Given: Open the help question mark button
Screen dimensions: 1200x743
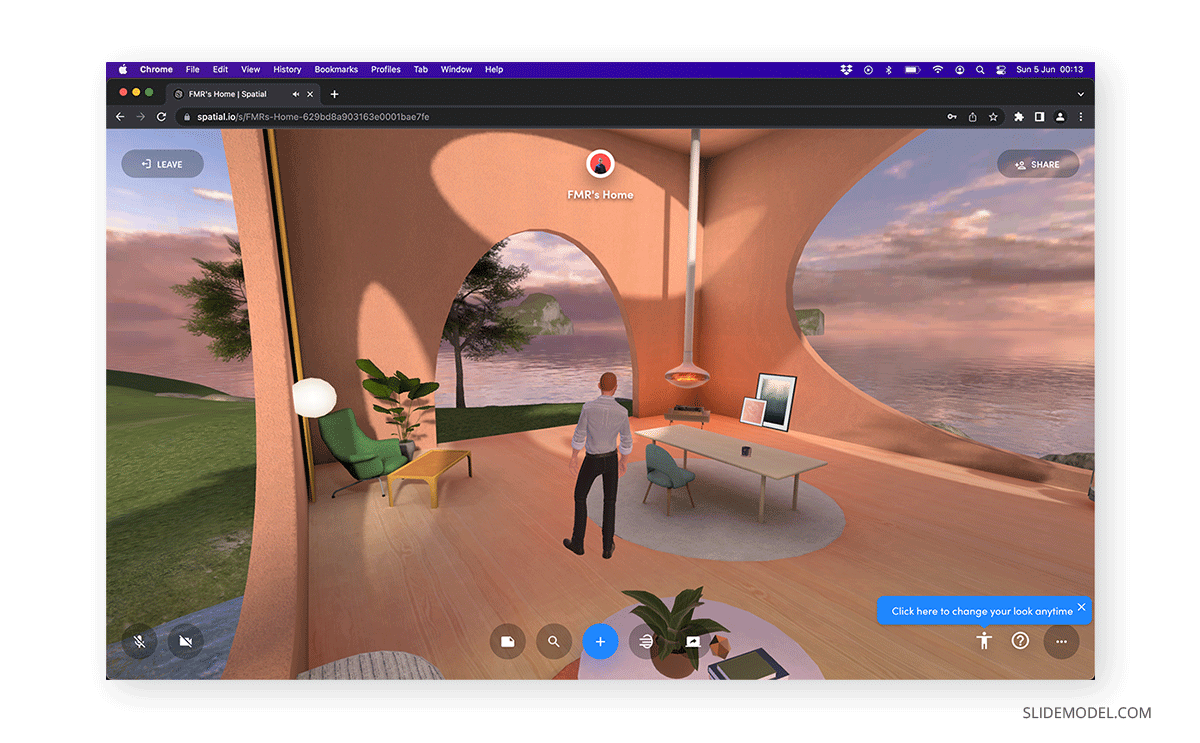Looking at the screenshot, I should point(1020,641).
